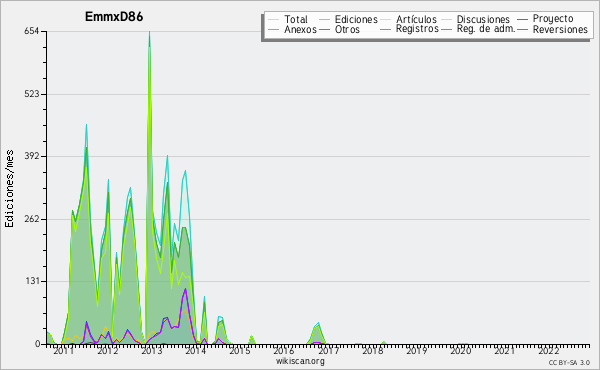
Task: Click the 2016 x-axis label
Action: [284, 351]
